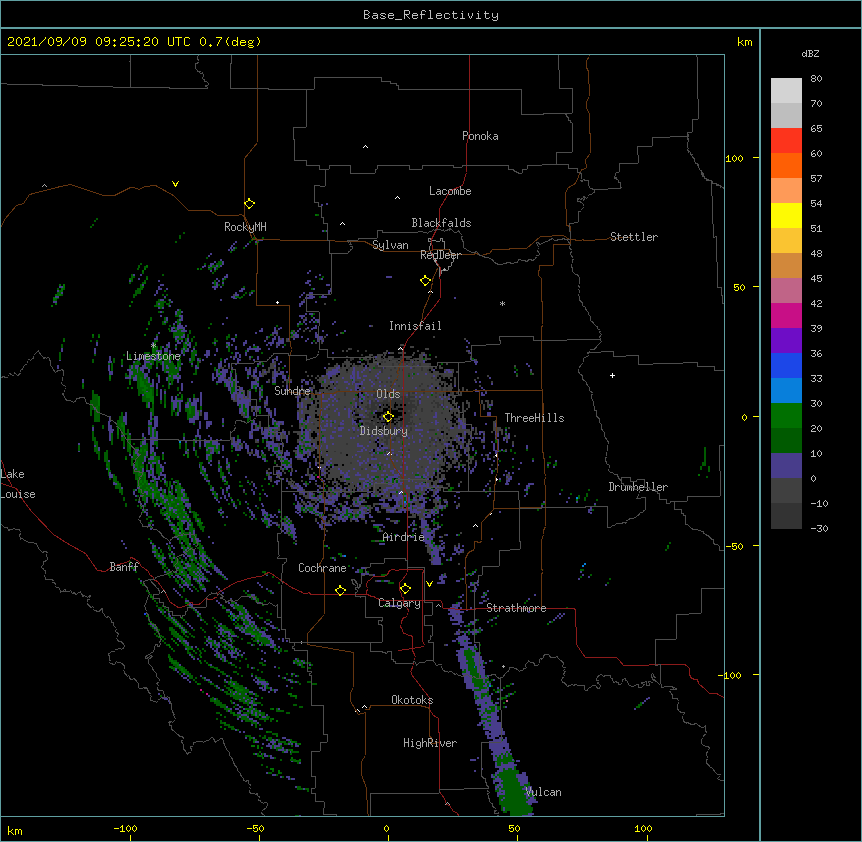Click the Strathmore label
Viewport: 862px width, 842px height.
[516, 608]
